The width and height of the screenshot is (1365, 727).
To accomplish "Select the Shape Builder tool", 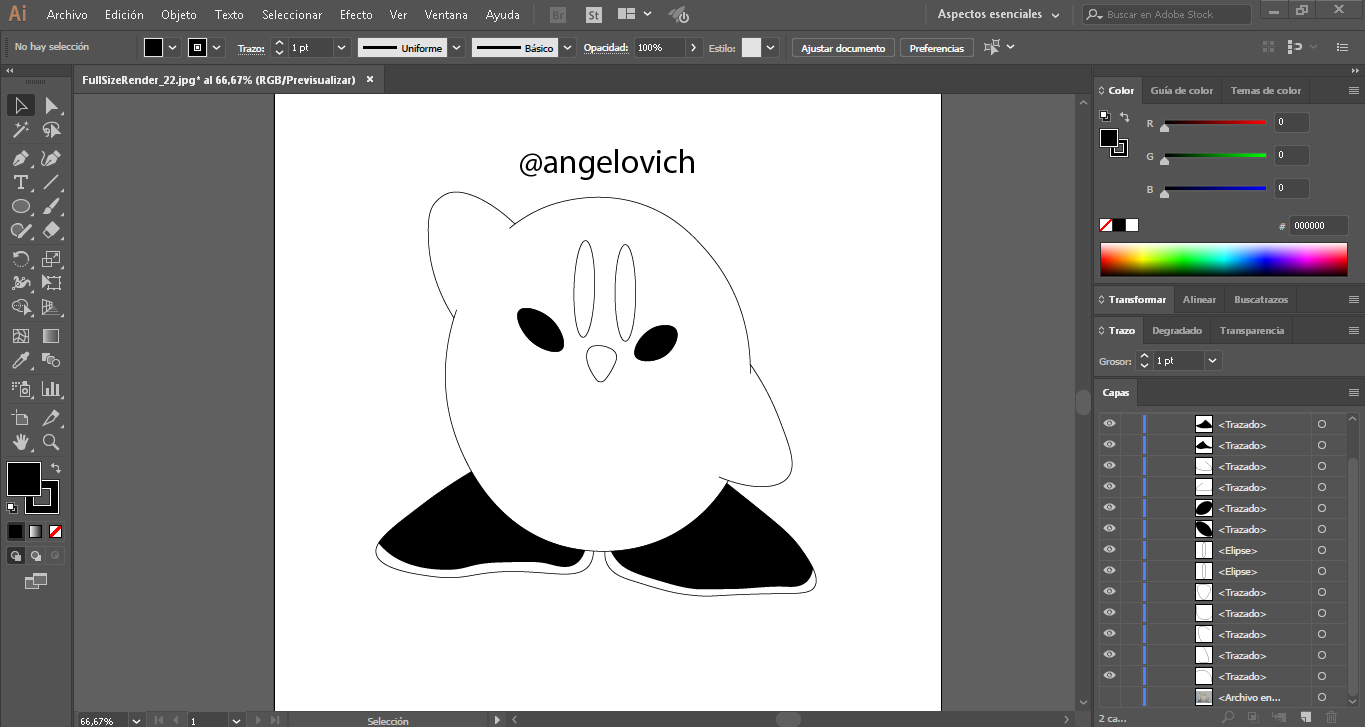I will tap(20, 307).
